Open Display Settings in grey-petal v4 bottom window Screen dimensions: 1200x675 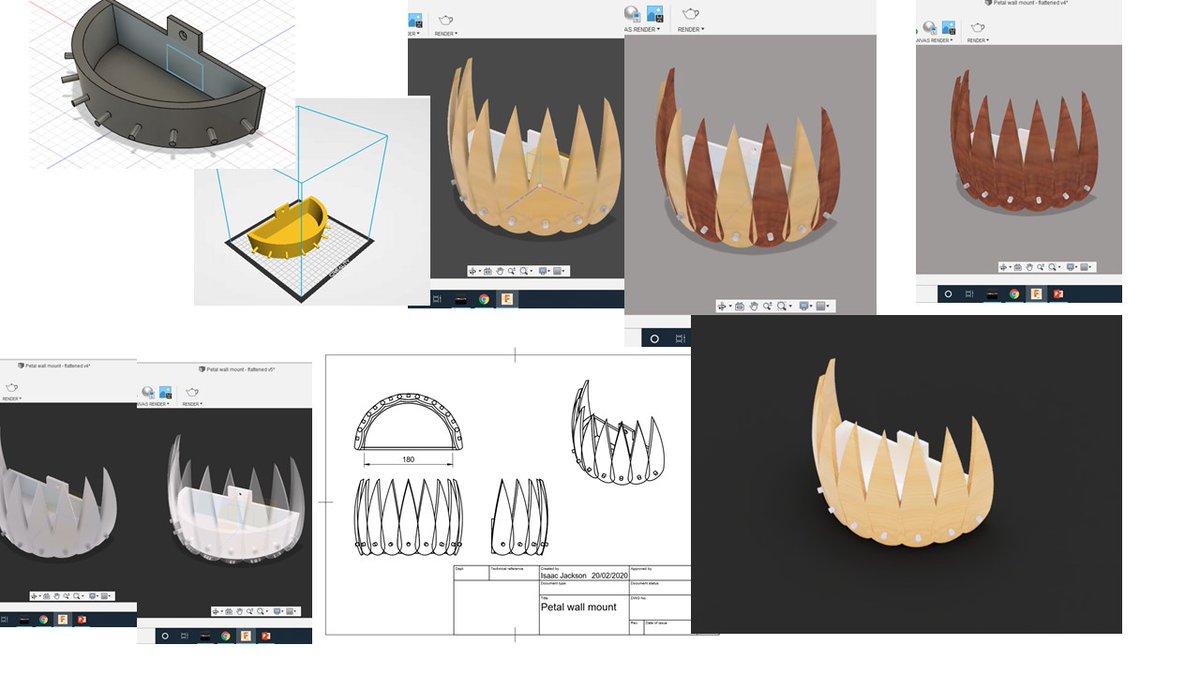(93, 596)
